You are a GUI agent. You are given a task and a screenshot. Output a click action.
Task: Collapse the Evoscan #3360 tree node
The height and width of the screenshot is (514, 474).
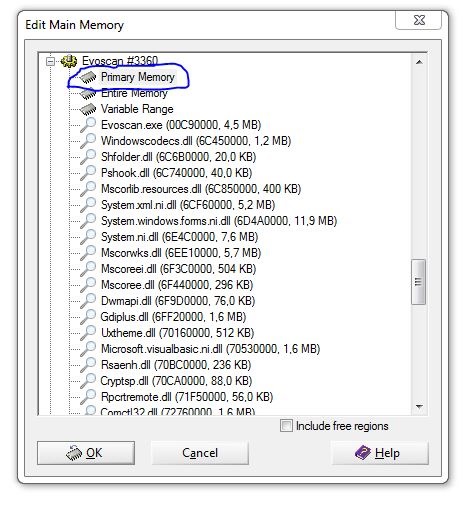[50, 61]
